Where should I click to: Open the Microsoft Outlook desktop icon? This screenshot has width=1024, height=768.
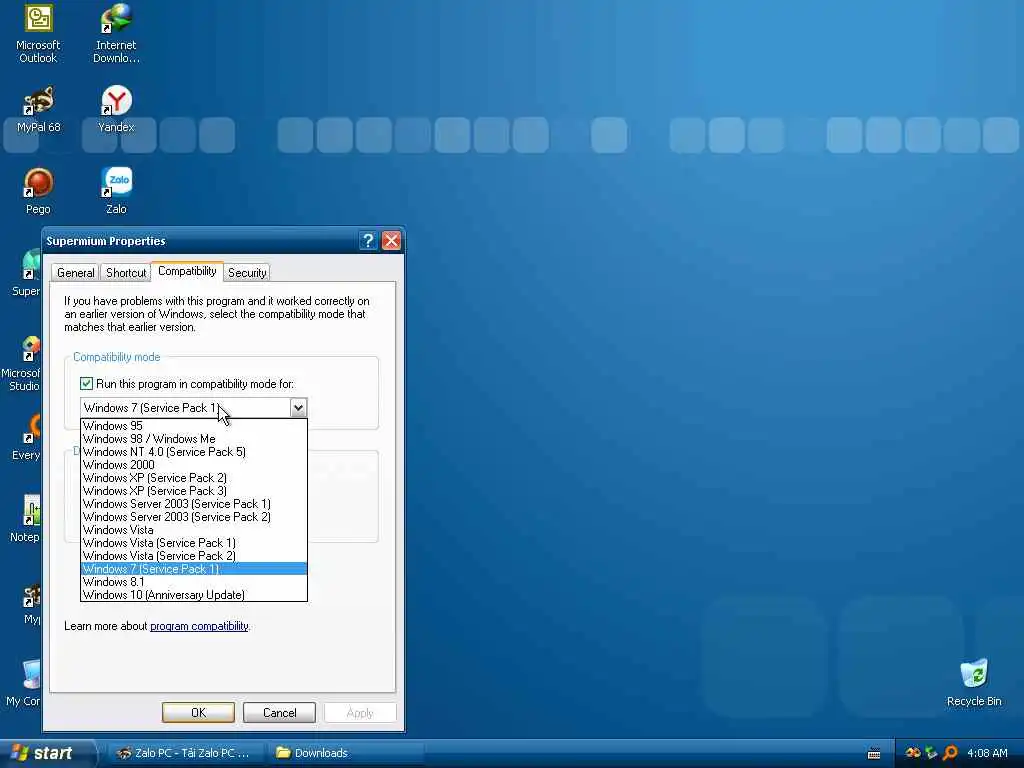[x=38, y=34]
